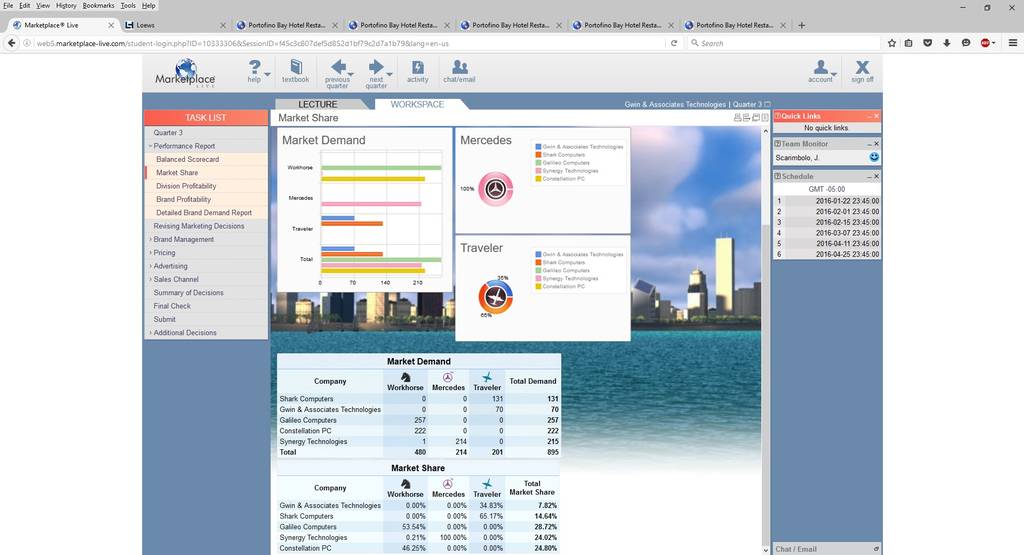This screenshot has width=1024, height=555.
Task: Expand the Brand Management section
Action: [x=150, y=240]
